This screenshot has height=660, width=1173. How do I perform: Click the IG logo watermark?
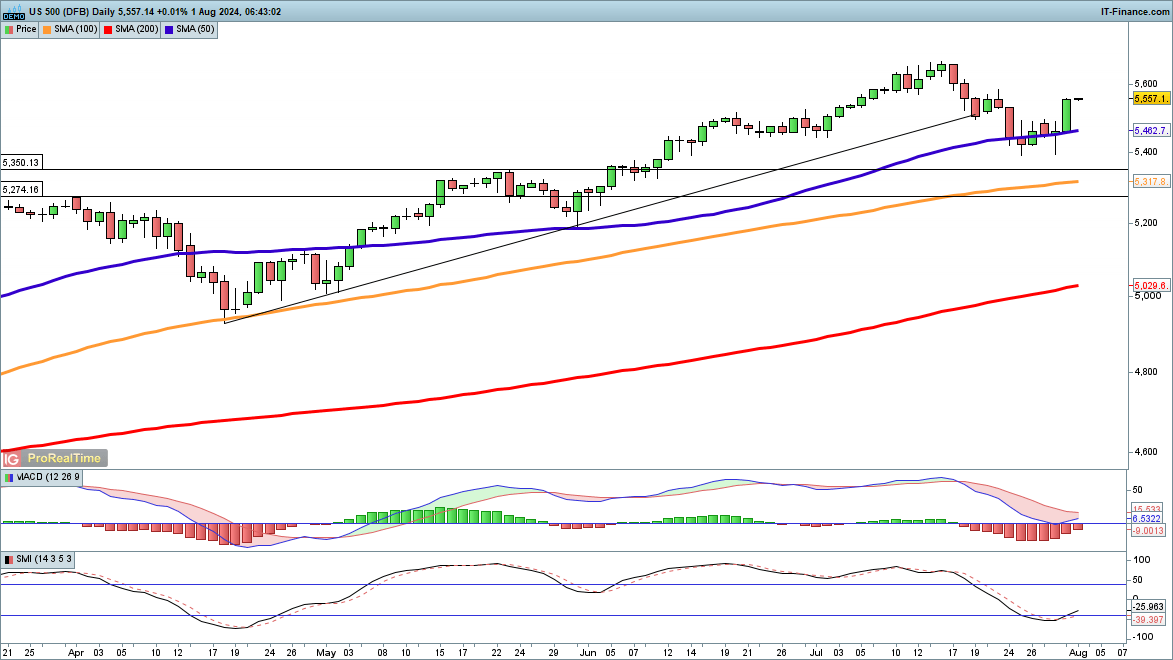tap(12, 458)
